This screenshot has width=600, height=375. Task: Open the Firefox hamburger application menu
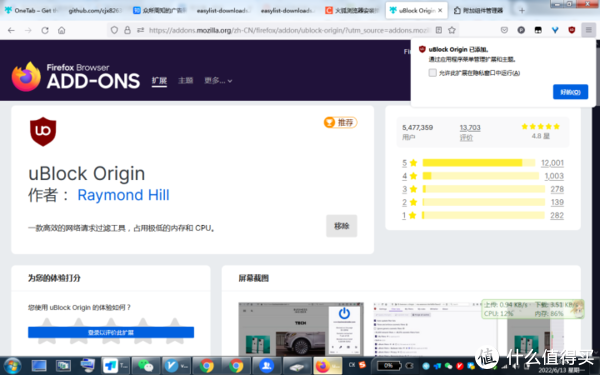[x=589, y=30]
